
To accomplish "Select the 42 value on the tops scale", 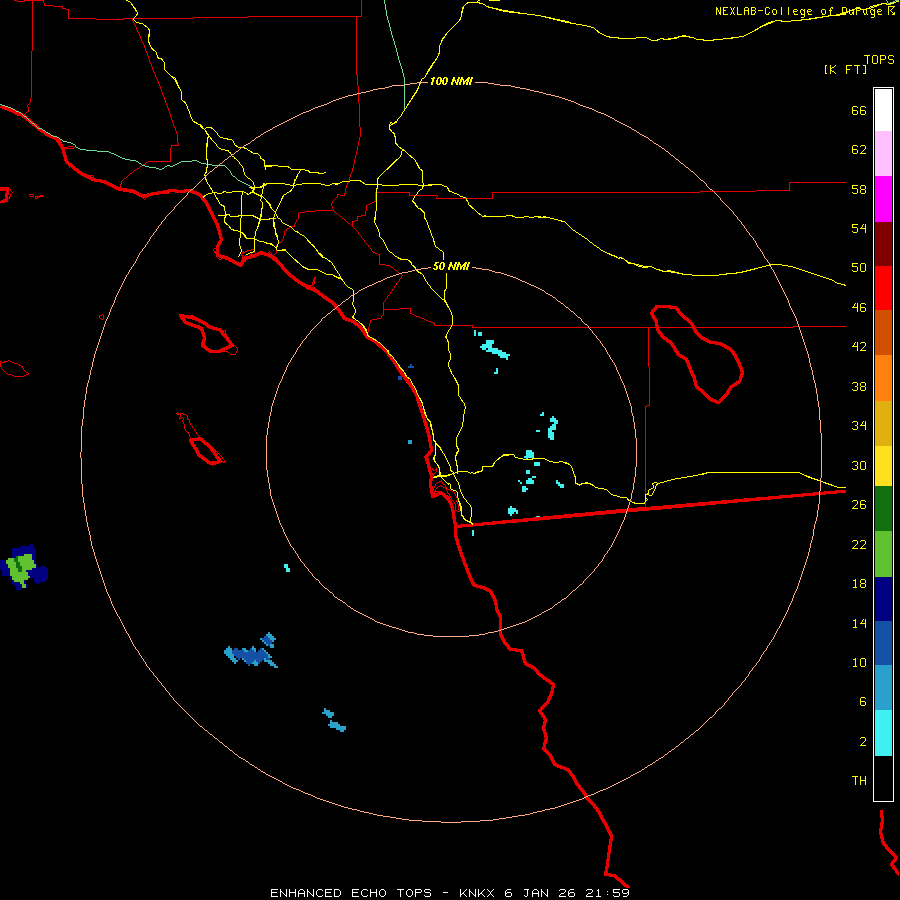I will (859, 347).
